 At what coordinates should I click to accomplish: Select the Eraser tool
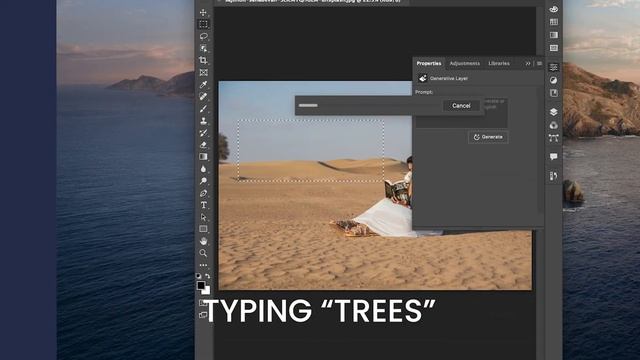pyautogui.click(x=203, y=145)
